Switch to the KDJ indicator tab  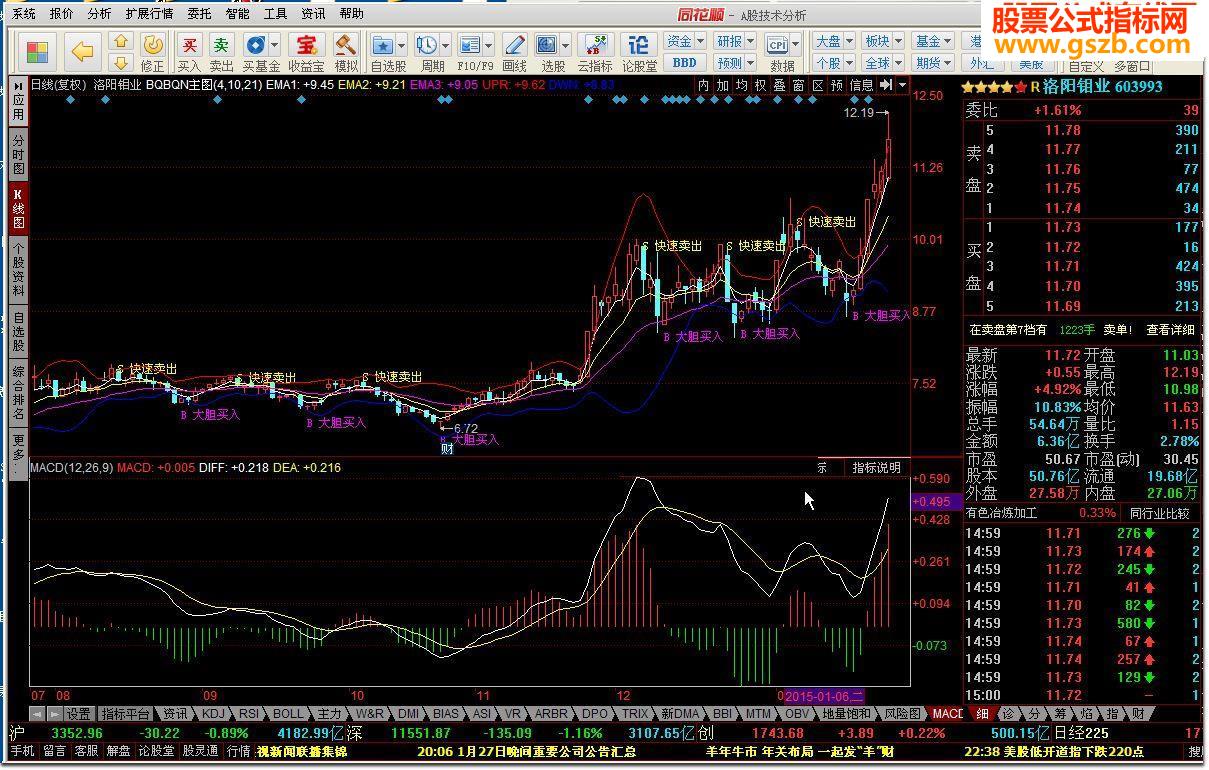213,714
